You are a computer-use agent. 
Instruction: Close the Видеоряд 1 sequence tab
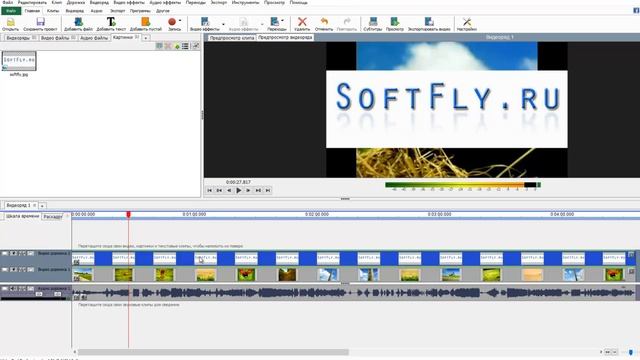click(35, 205)
